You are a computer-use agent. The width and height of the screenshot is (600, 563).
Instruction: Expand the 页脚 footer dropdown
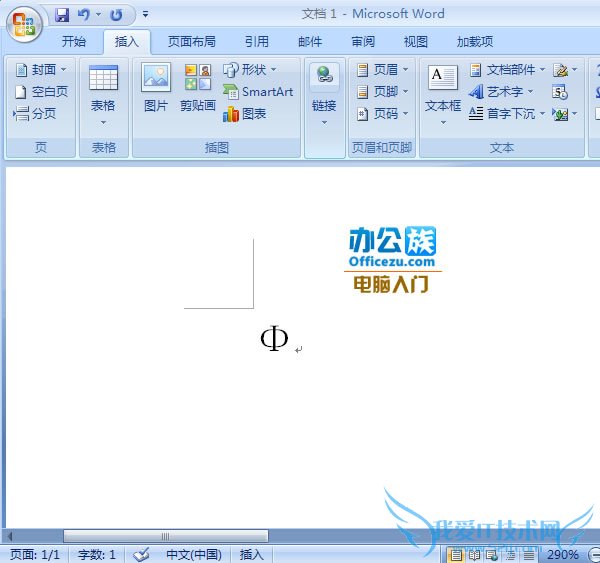click(382, 92)
